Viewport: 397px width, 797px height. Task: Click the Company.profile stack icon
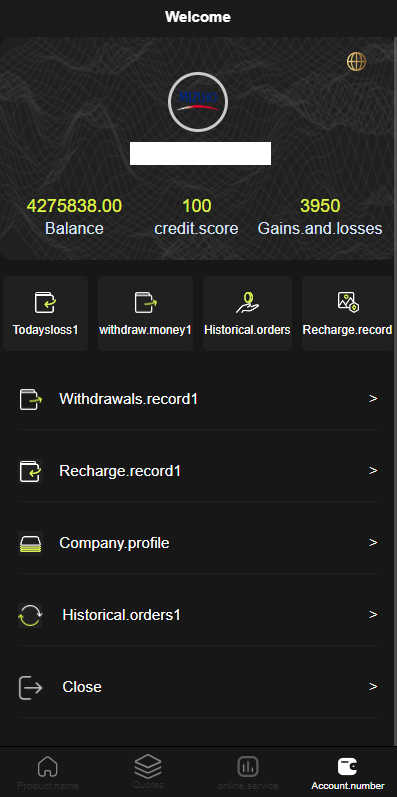click(x=30, y=543)
